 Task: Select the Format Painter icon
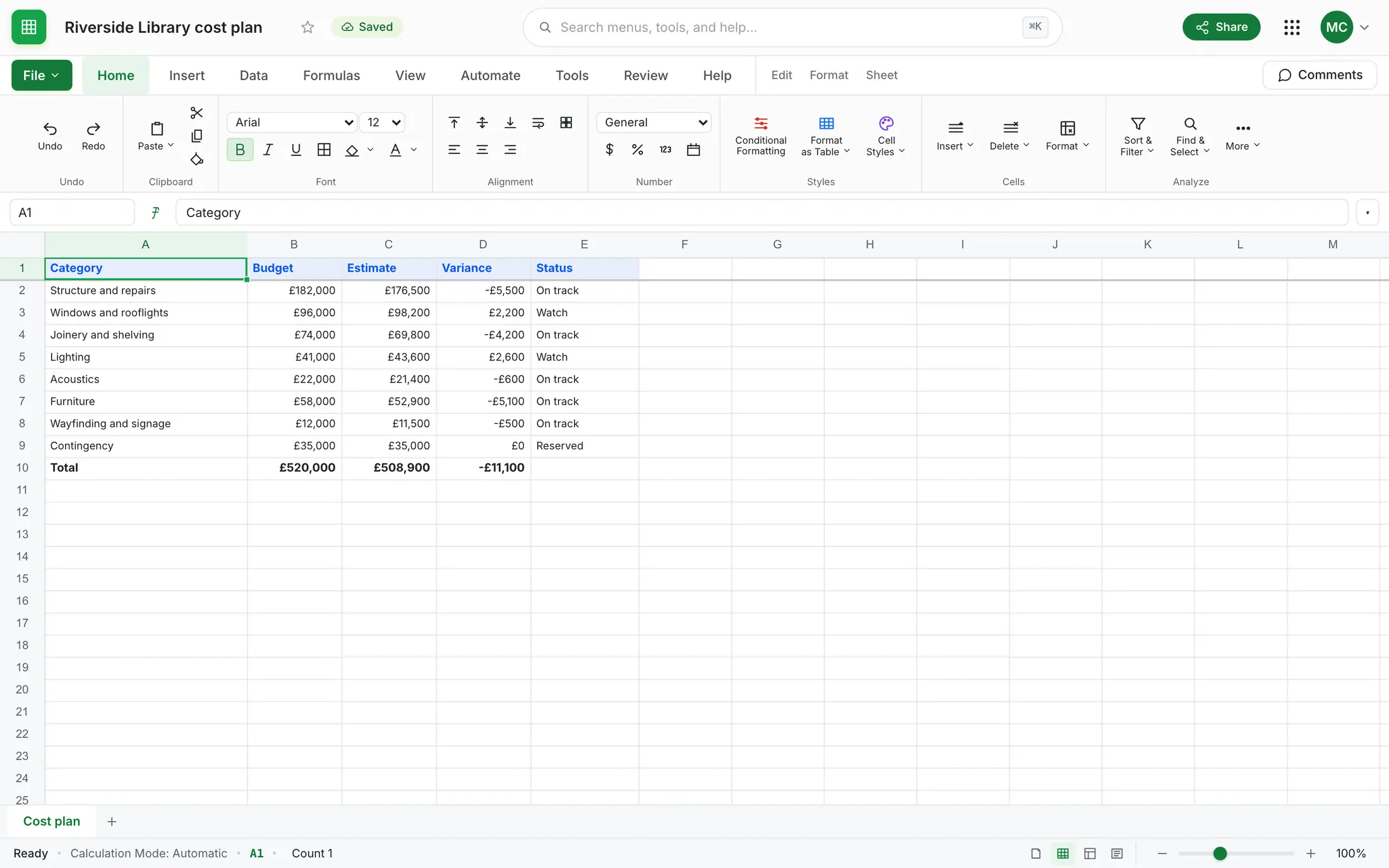pos(196,159)
